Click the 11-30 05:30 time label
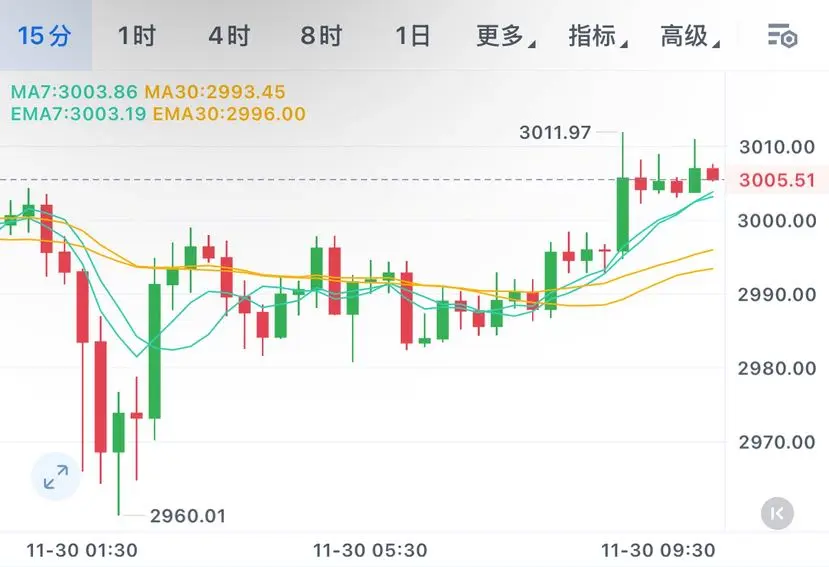This screenshot has height=567, width=829. [370, 551]
